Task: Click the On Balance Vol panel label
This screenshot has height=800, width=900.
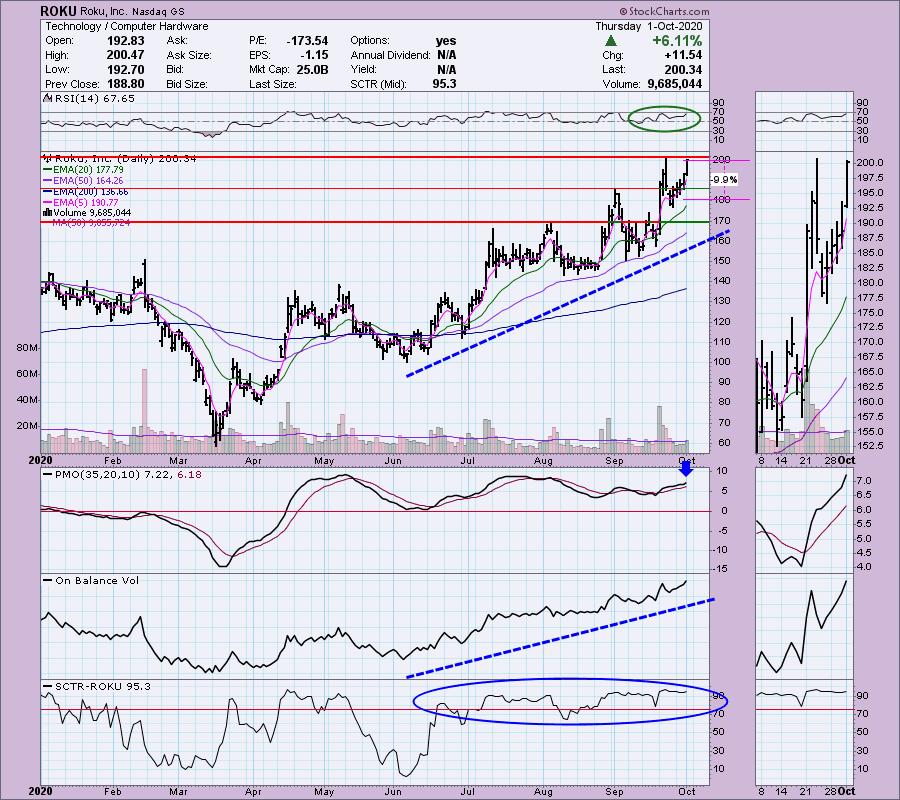Action: 97,581
